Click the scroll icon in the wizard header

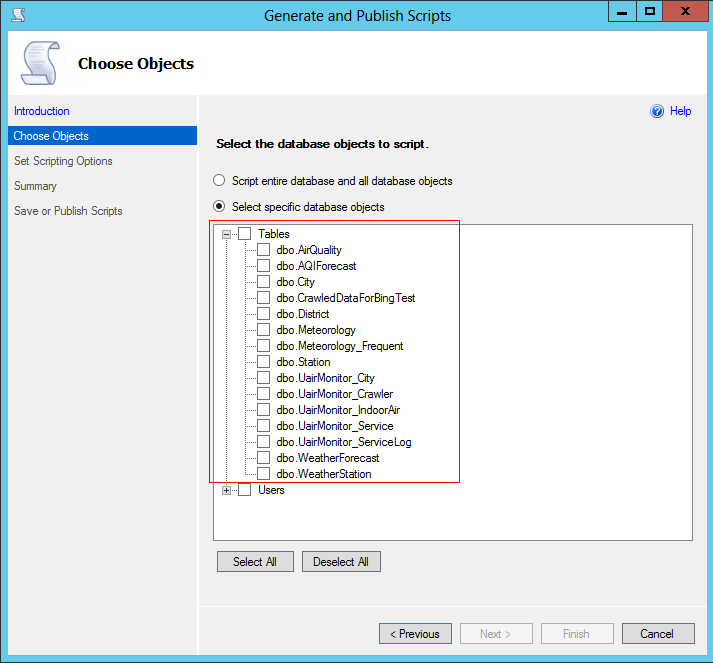click(x=39, y=64)
